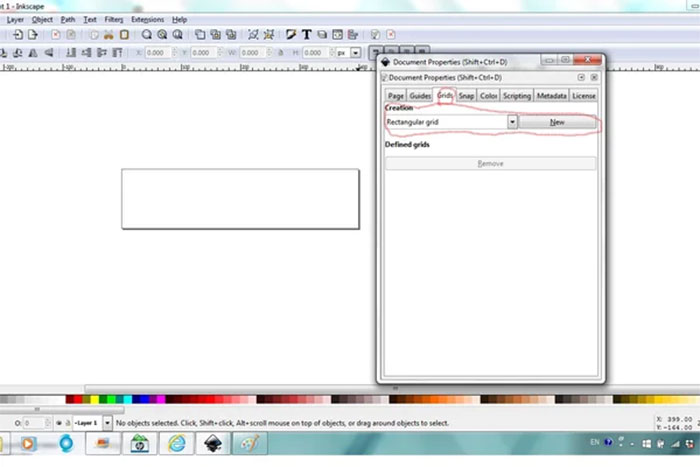Click the X coordinate input field
Screen dimensions: 700x467
point(153,52)
